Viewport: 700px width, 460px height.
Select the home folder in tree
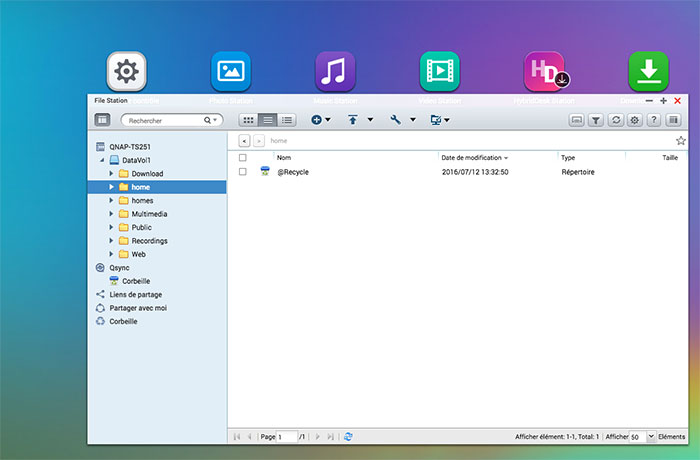(x=157, y=187)
